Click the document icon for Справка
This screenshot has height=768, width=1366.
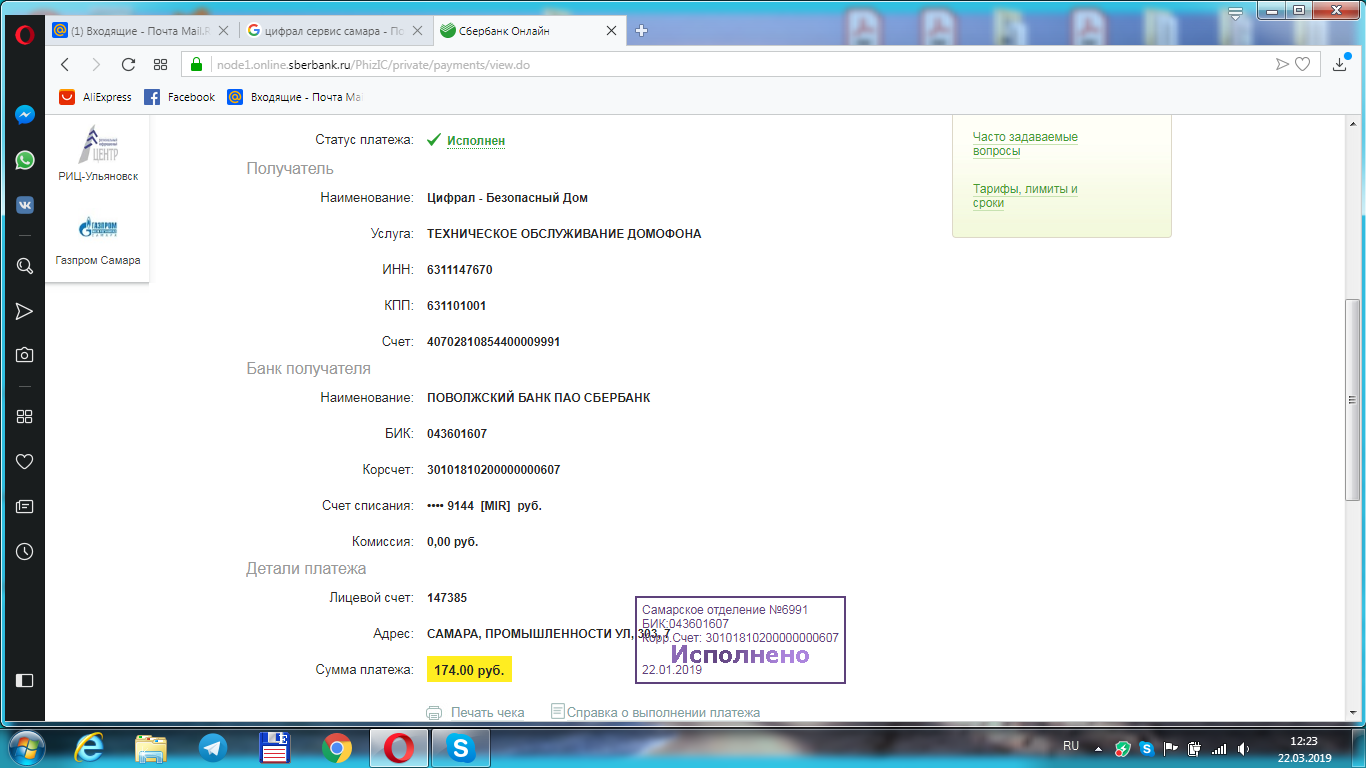[558, 711]
